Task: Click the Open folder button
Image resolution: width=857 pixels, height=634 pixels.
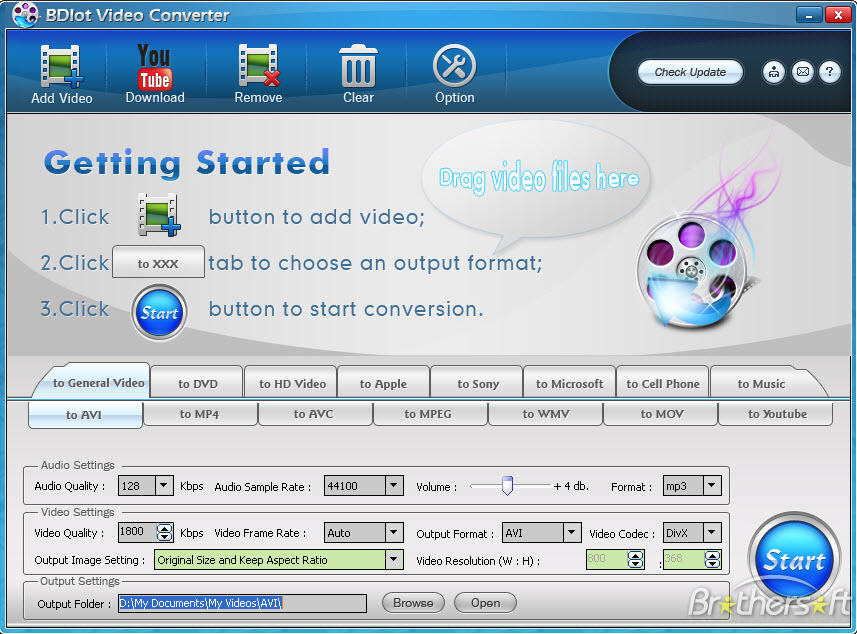Action: coord(485,603)
